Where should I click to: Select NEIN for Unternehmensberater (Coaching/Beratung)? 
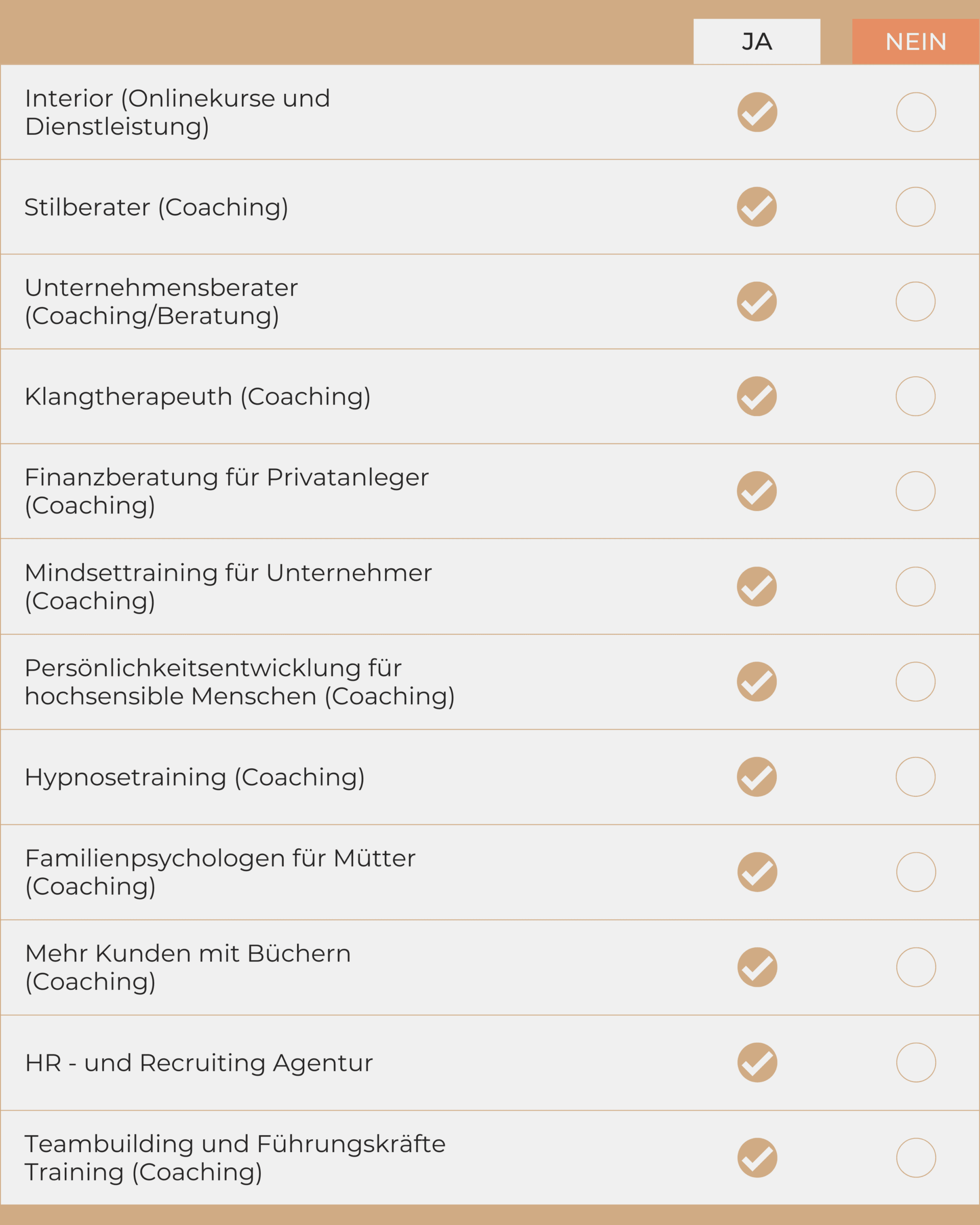tap(915, 302)
